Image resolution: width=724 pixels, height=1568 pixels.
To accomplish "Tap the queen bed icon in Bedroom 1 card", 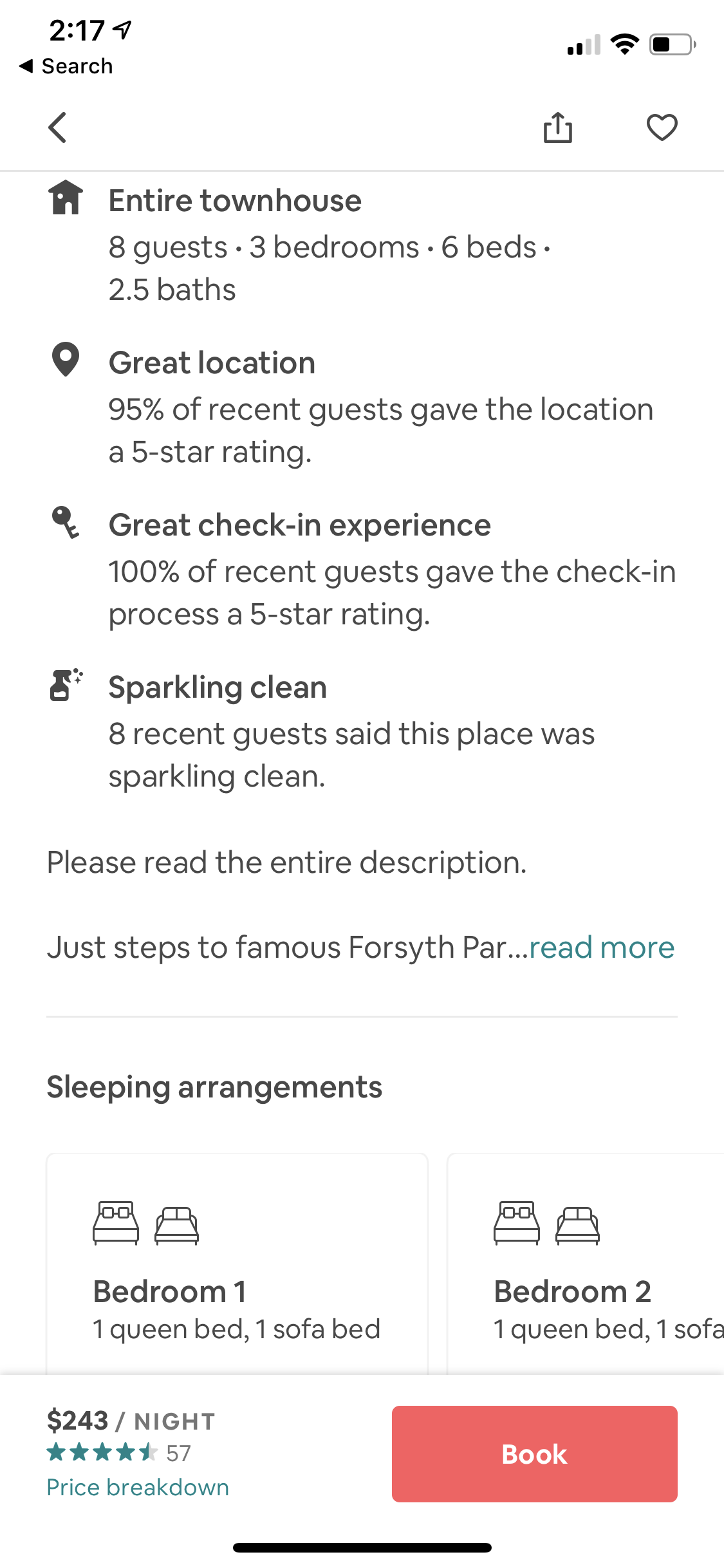I will click(116, 1223).
